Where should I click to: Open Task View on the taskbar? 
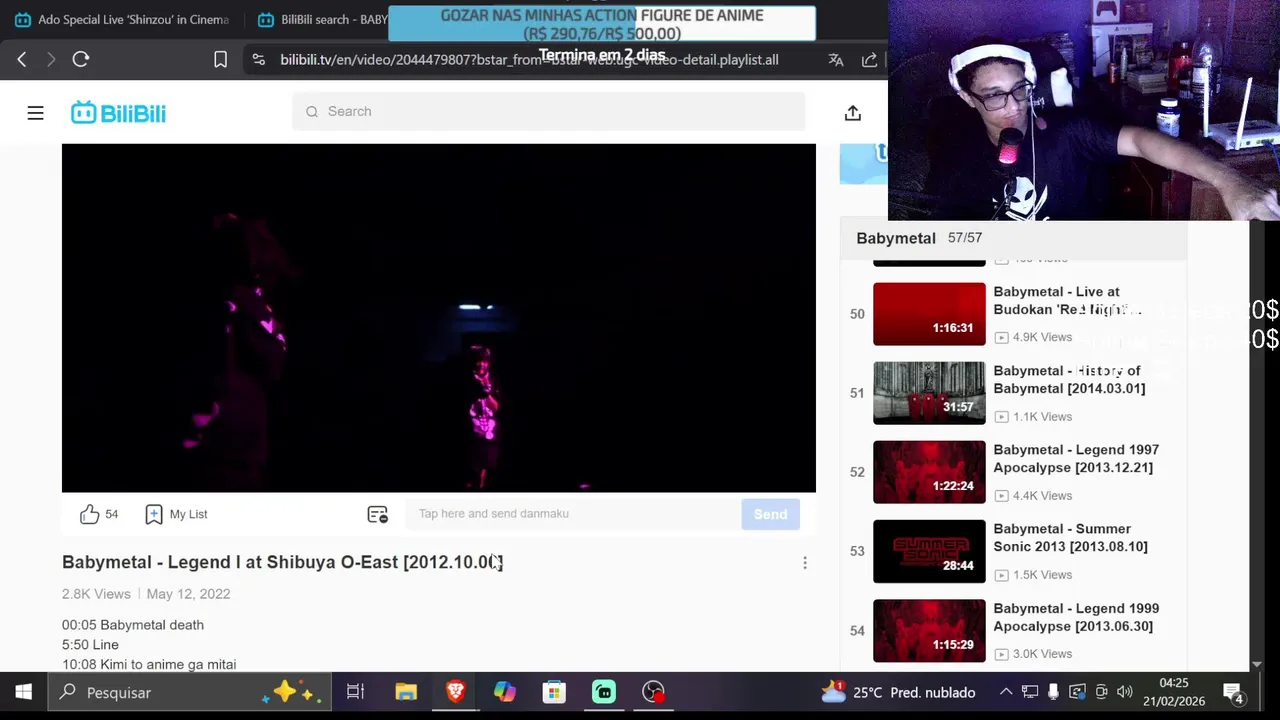[x=355, y=692]
